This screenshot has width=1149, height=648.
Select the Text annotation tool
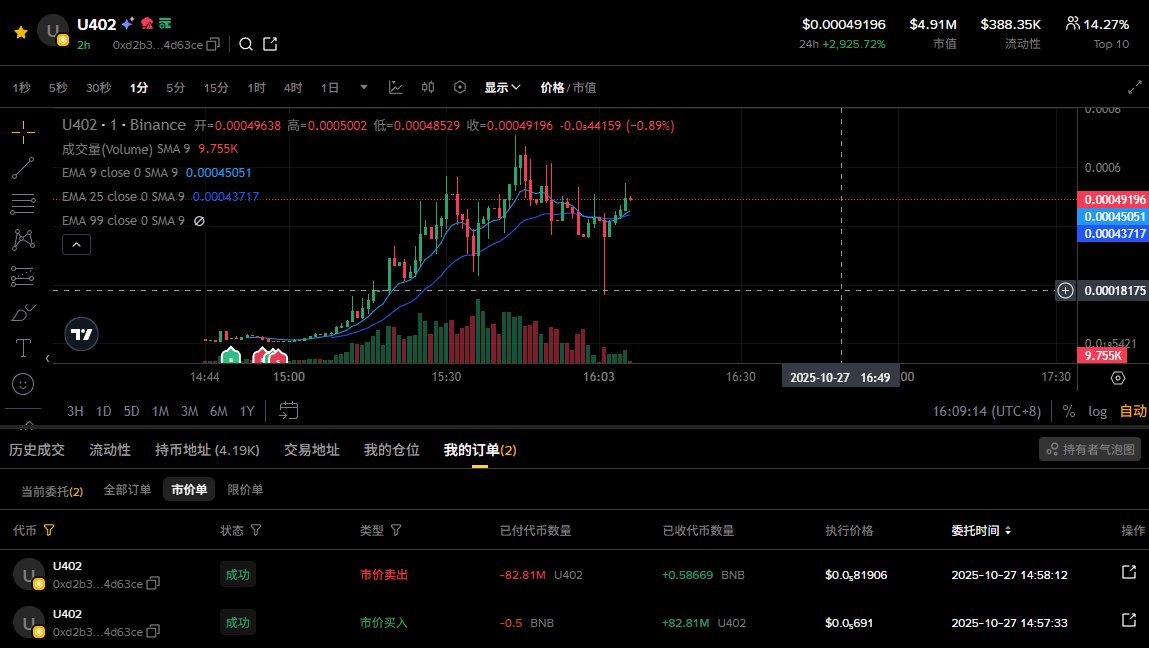pyautogui.click(x=23, y=347)
